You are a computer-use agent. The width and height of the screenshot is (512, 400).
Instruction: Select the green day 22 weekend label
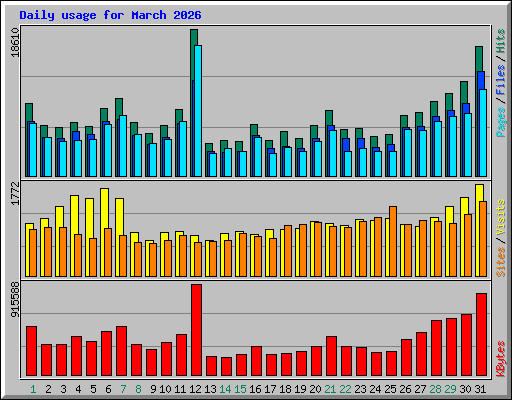tap(345, 389)
